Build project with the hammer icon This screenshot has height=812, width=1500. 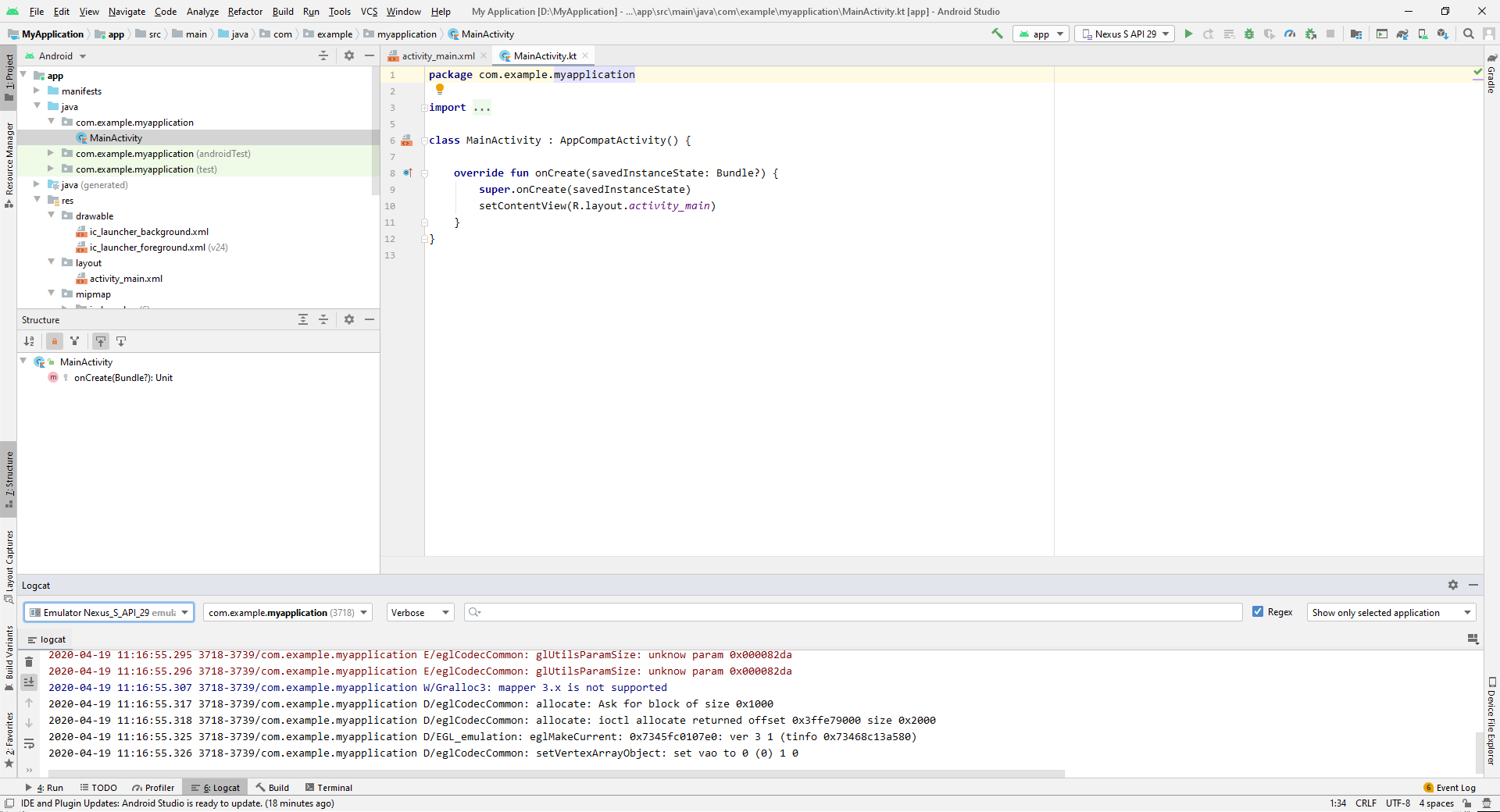click(997, 34)
